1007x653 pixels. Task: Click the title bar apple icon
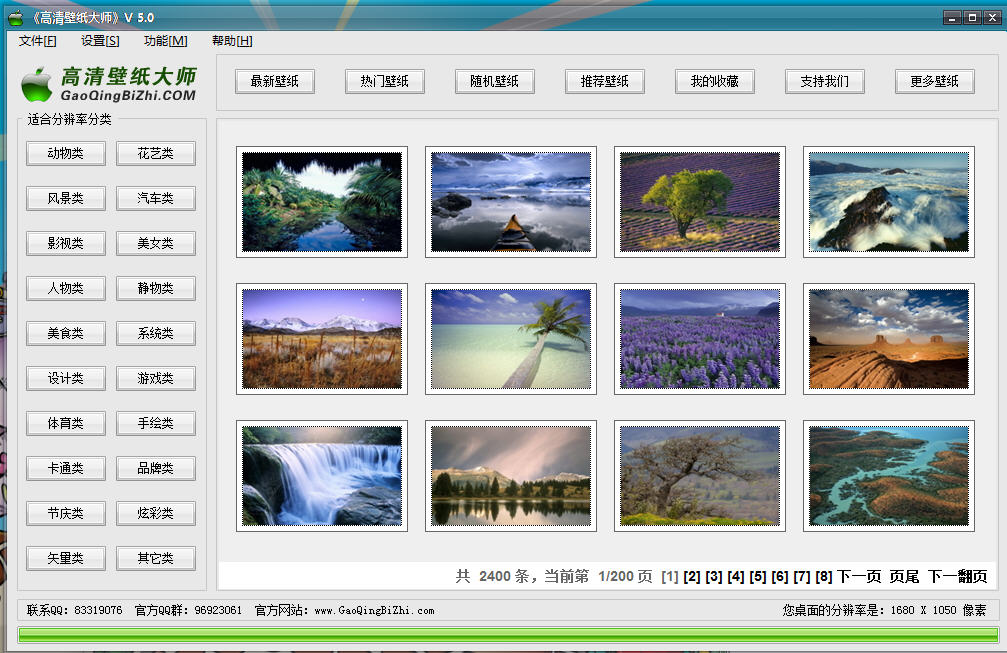pos(15,17)
